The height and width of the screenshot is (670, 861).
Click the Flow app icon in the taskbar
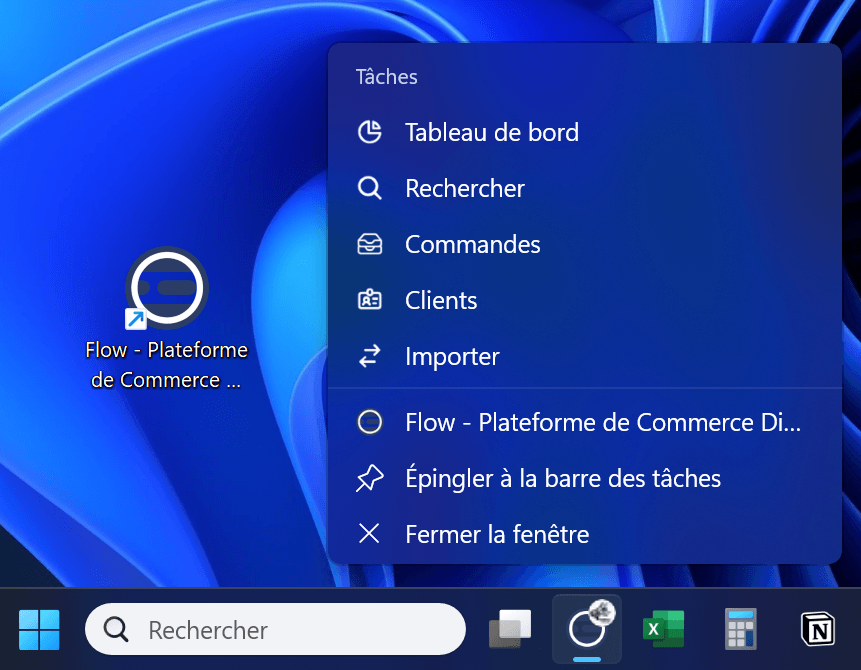[x=586, y=629]
